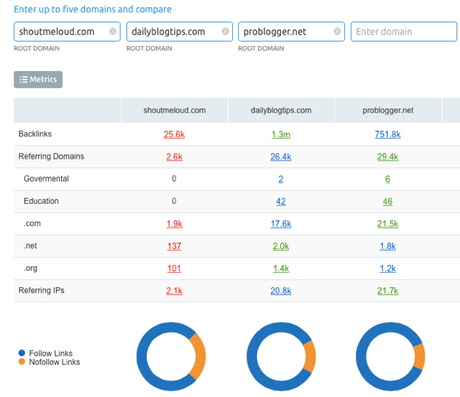Image resolution: width=460 pixels, height=397 pixels.
Task: Open problogger.net Education value 46
Action: [x=388, y=201]
